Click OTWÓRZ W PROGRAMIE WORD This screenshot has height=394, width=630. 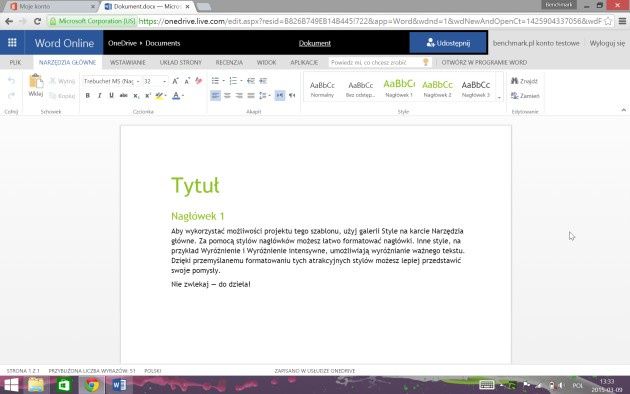tap(484, 62)
